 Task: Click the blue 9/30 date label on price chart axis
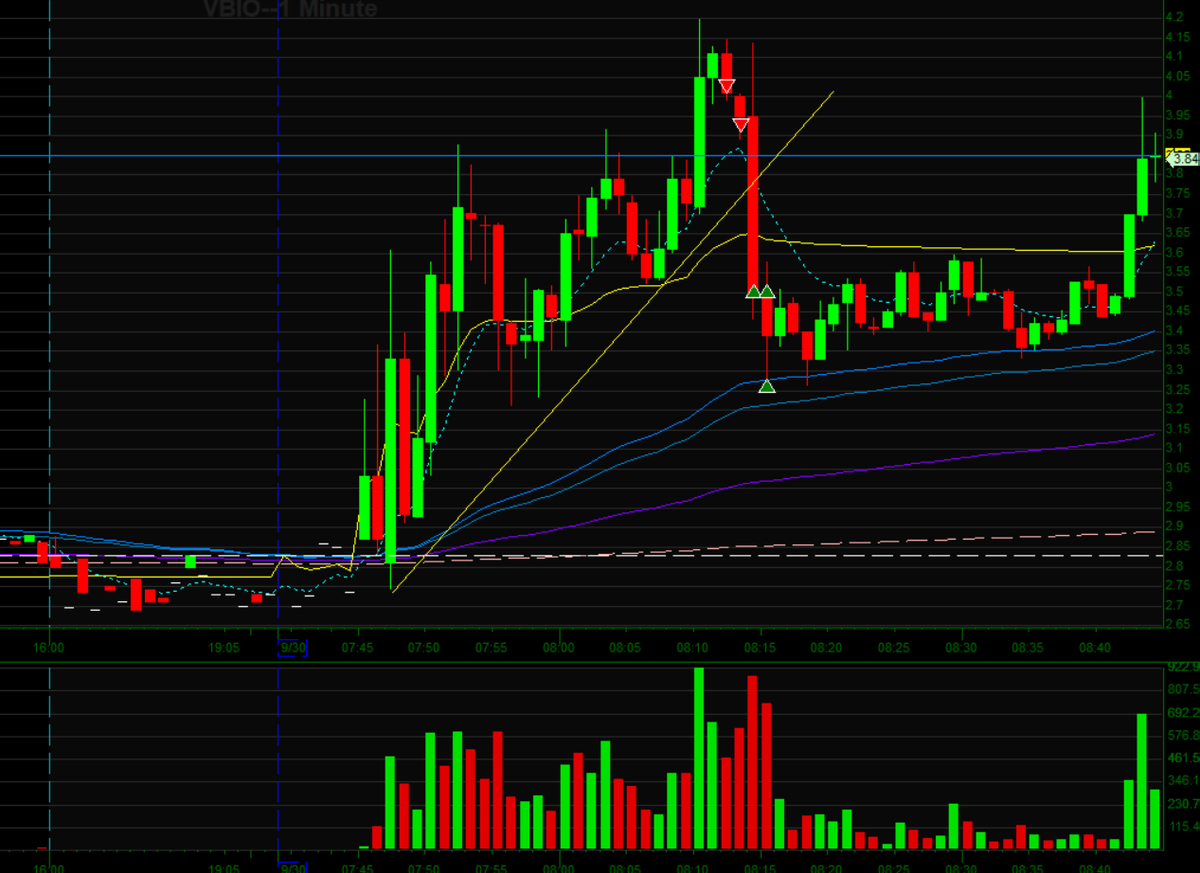coord(293,648)
